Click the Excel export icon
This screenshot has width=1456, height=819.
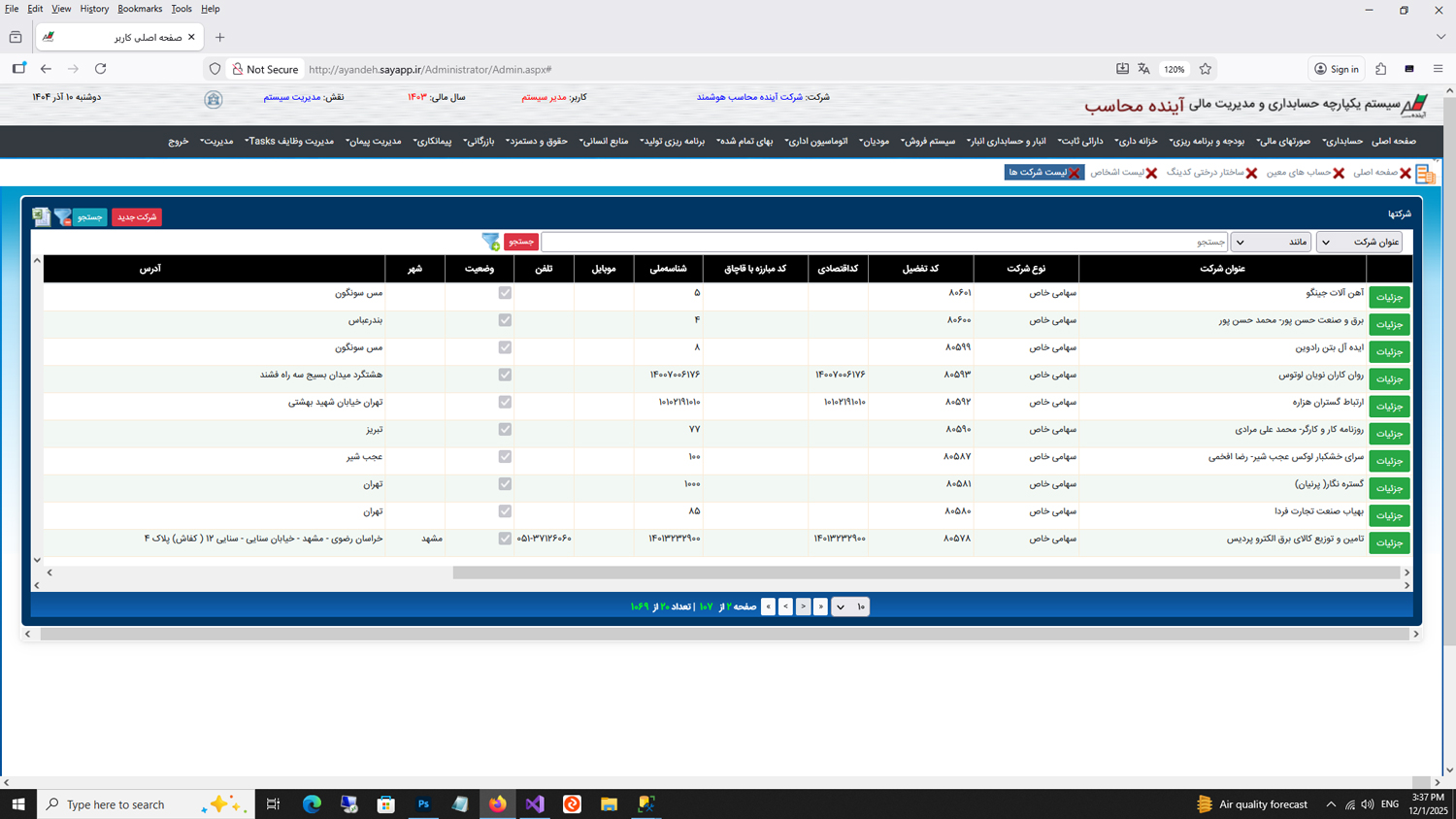click(x=41, y=216)
